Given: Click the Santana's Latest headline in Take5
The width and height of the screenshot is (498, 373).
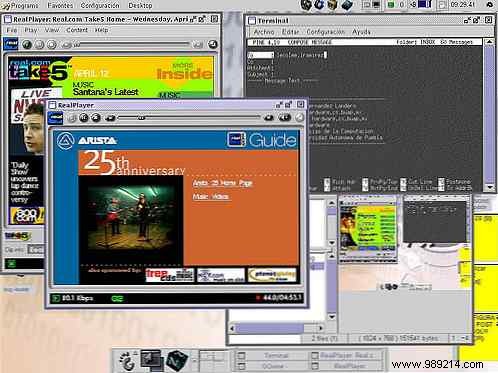Looking at the screenshot, I should coord(105,92).
